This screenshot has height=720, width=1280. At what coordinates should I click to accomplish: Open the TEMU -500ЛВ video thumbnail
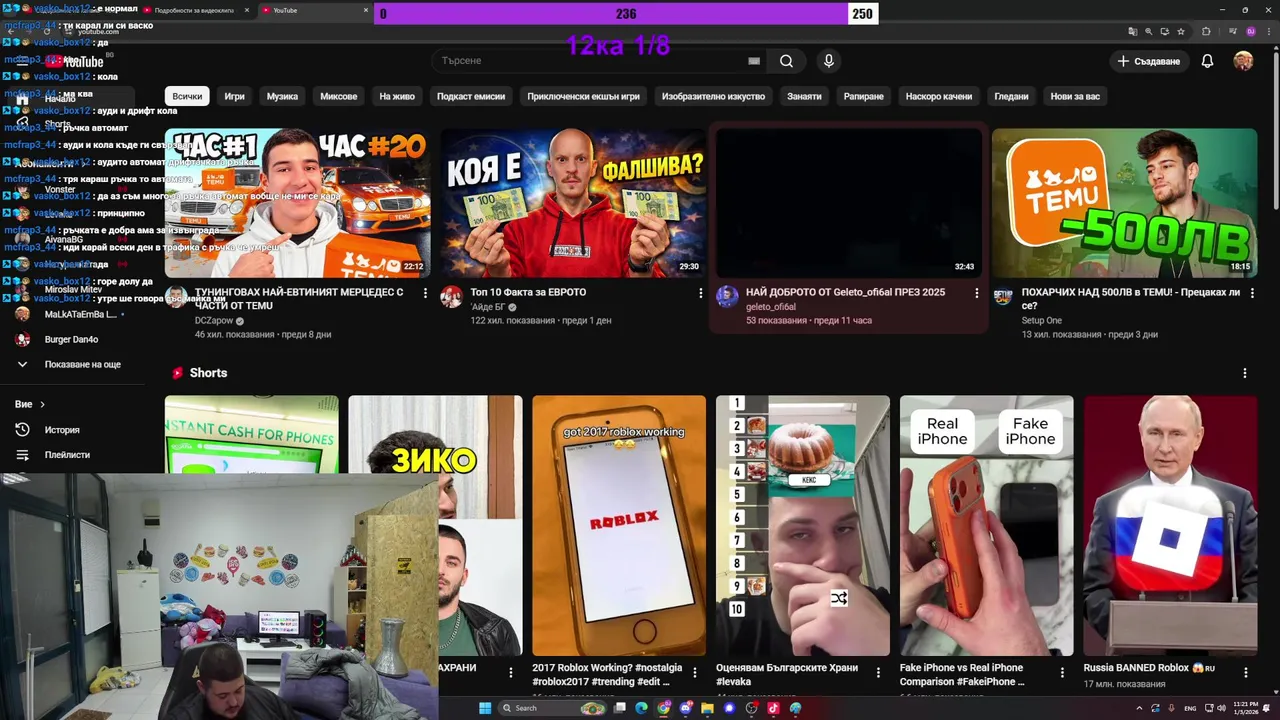[1124, 202]
